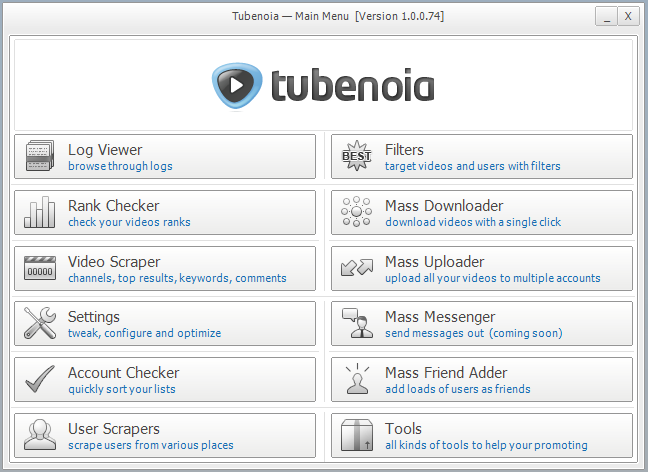Open Filters by its title
The image size is (648, 472).
point(404,150)
